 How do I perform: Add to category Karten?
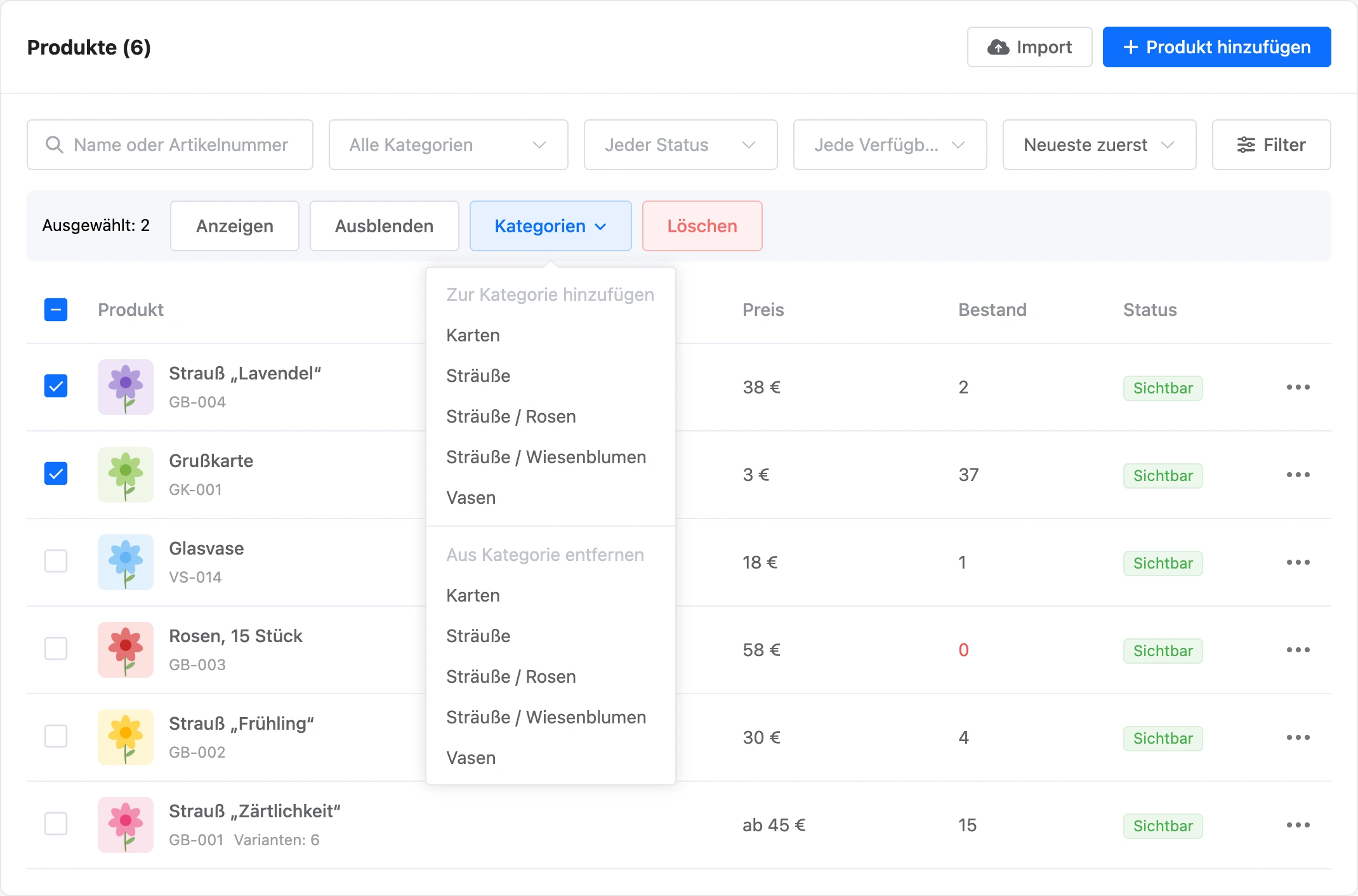551,335
